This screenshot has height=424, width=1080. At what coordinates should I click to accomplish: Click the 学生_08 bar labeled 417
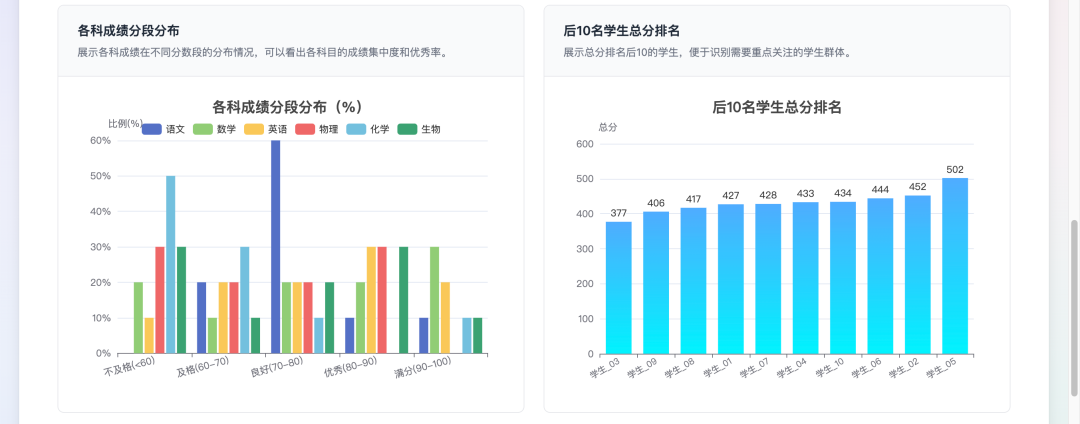693,281
